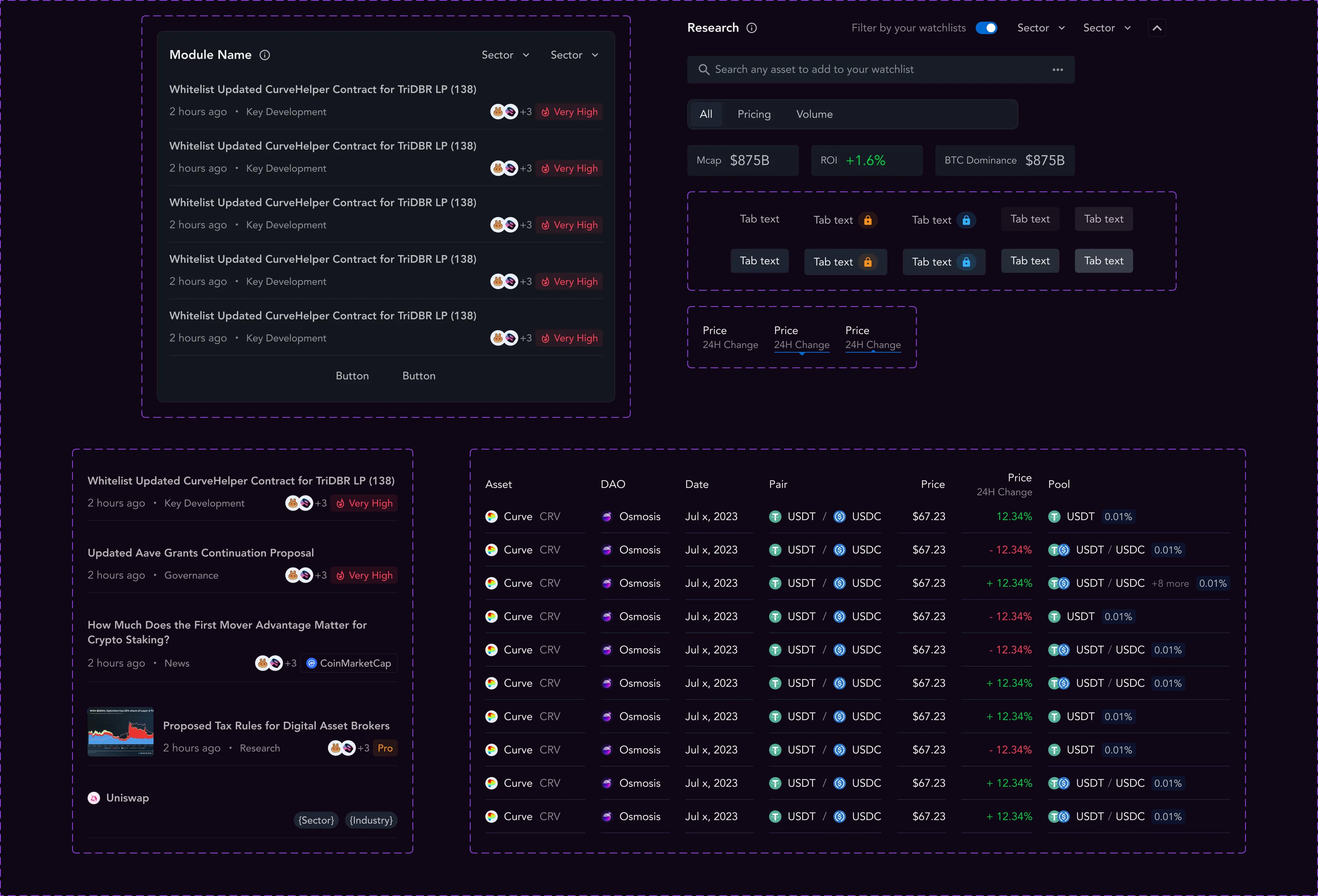Collapse the Research panel with chevron-up button
Viewport: 1318px width, 896px height.
1157,28
